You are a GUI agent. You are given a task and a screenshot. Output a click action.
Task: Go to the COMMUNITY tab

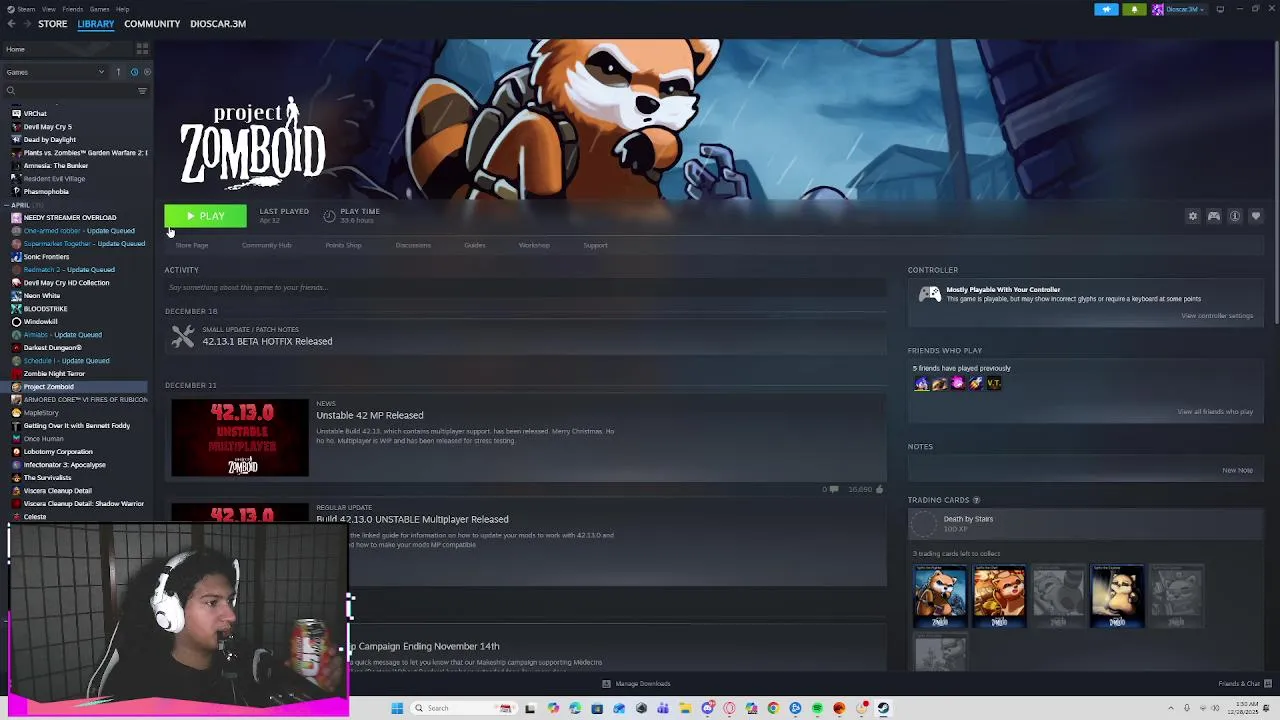(152, 24)
